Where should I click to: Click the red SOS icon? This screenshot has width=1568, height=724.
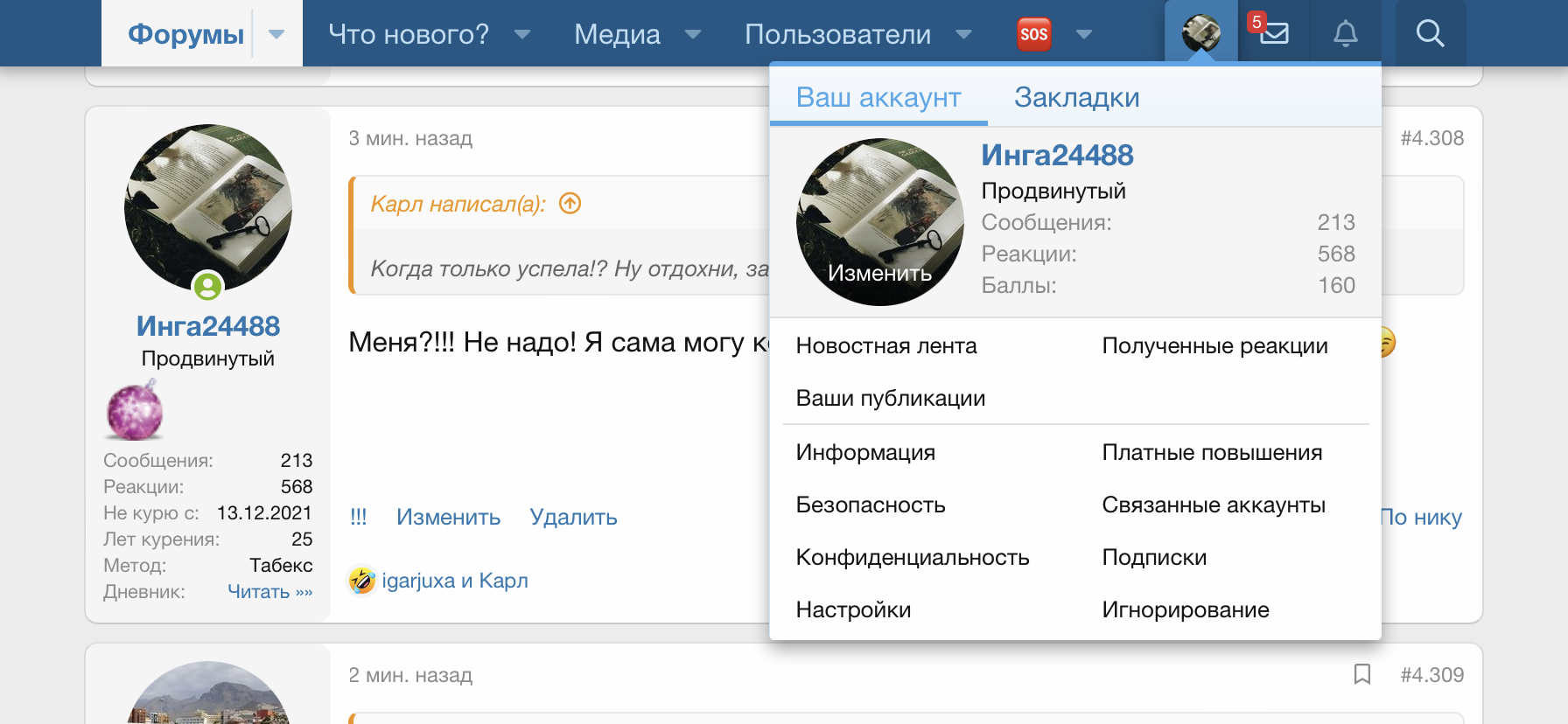1033,34
